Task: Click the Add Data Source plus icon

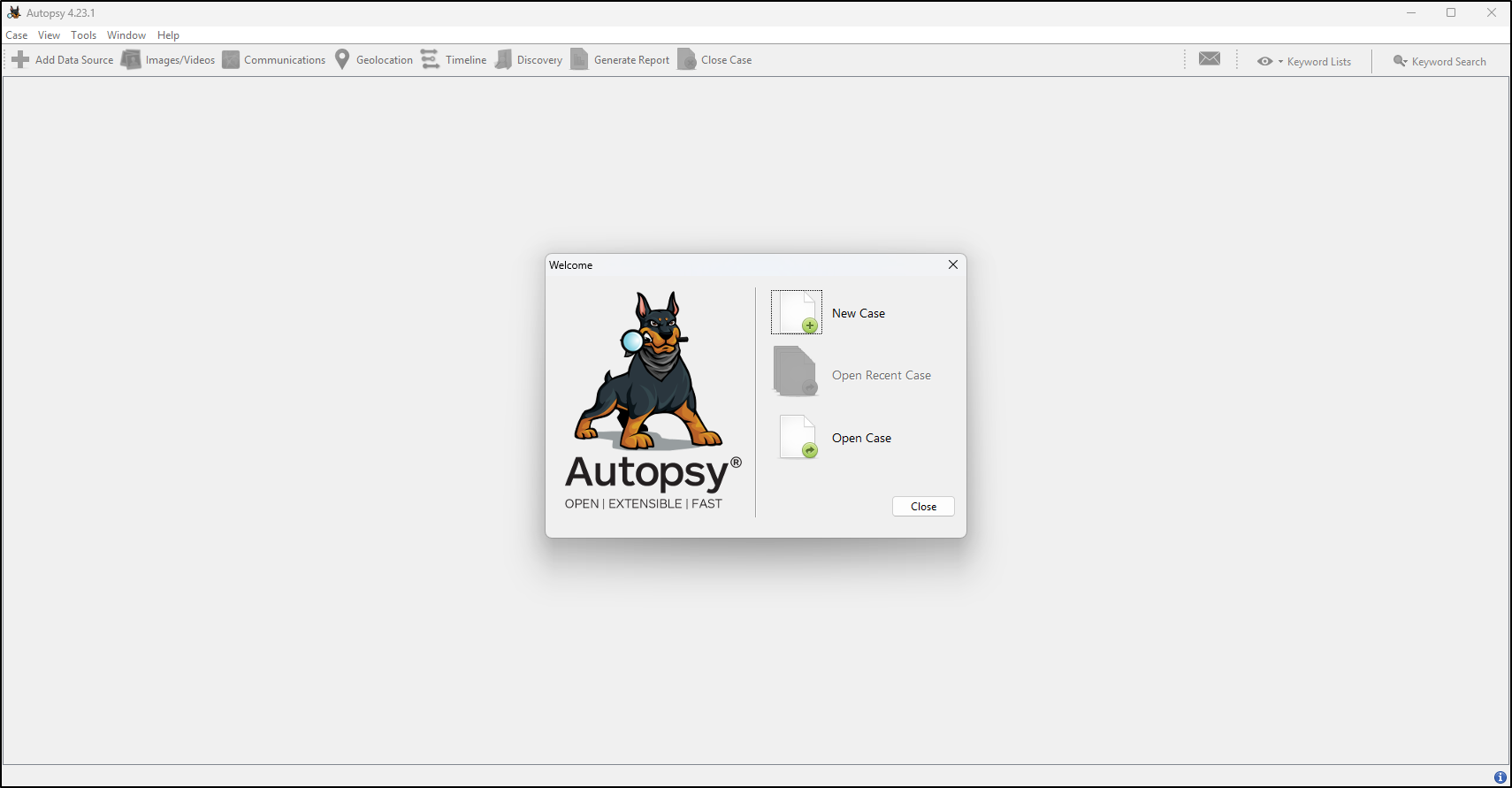Action: 20,59
